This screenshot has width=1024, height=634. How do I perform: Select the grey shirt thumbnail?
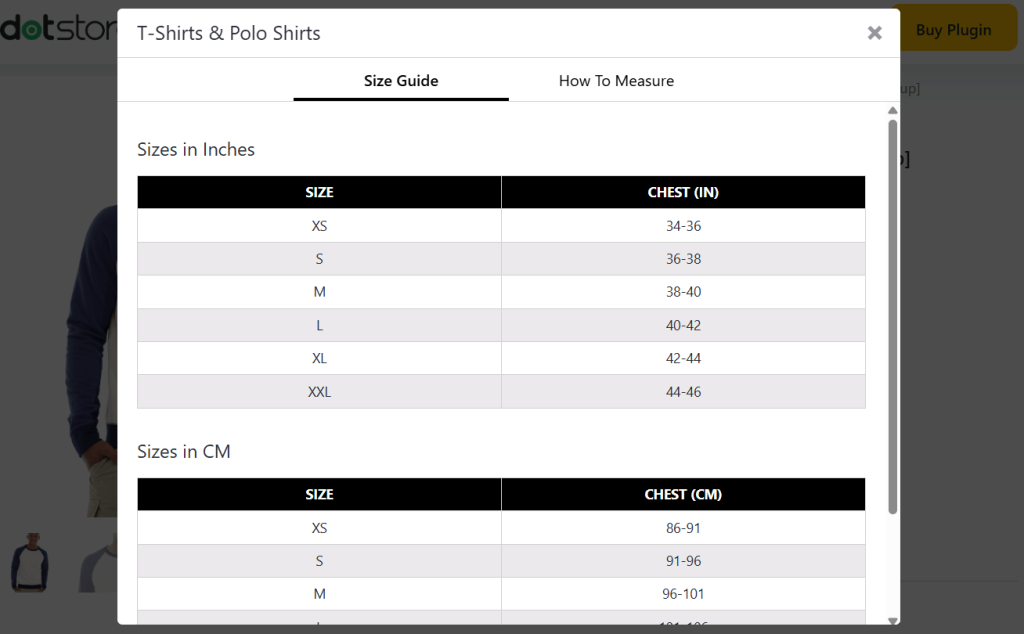click(x=98, y=563)
